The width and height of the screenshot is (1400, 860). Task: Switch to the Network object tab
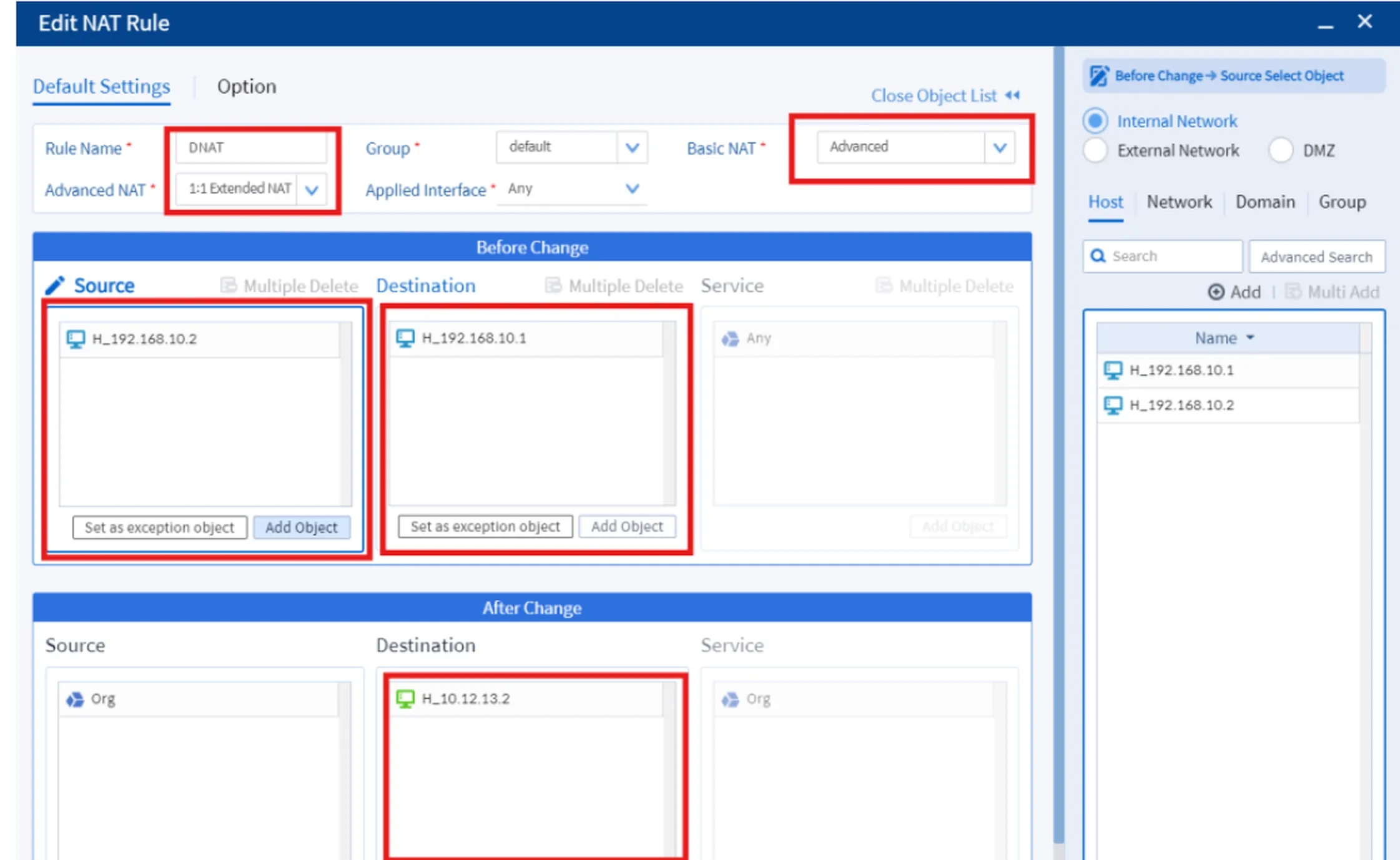(1179, 202)
